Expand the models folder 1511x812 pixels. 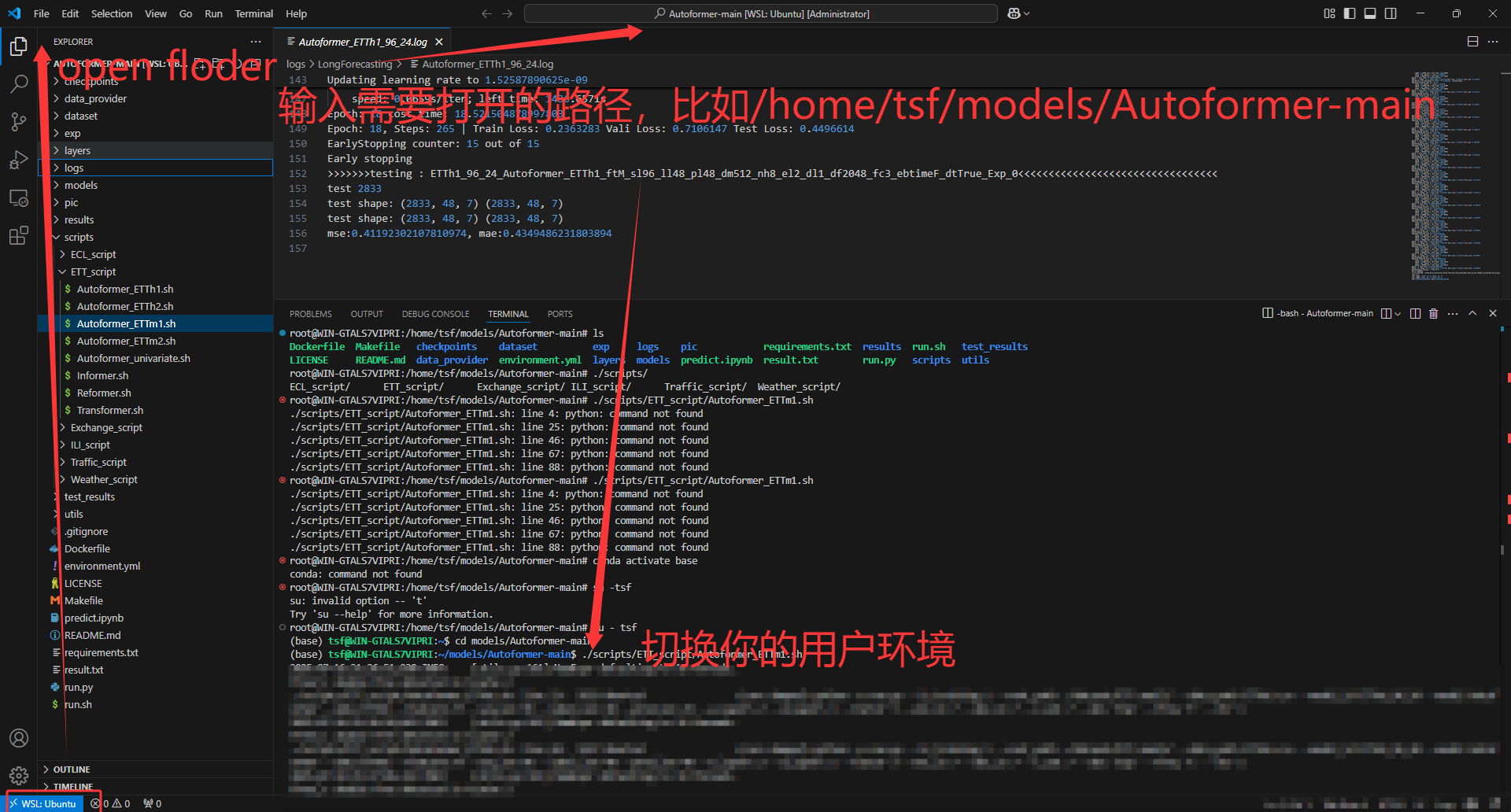[155, 185]
